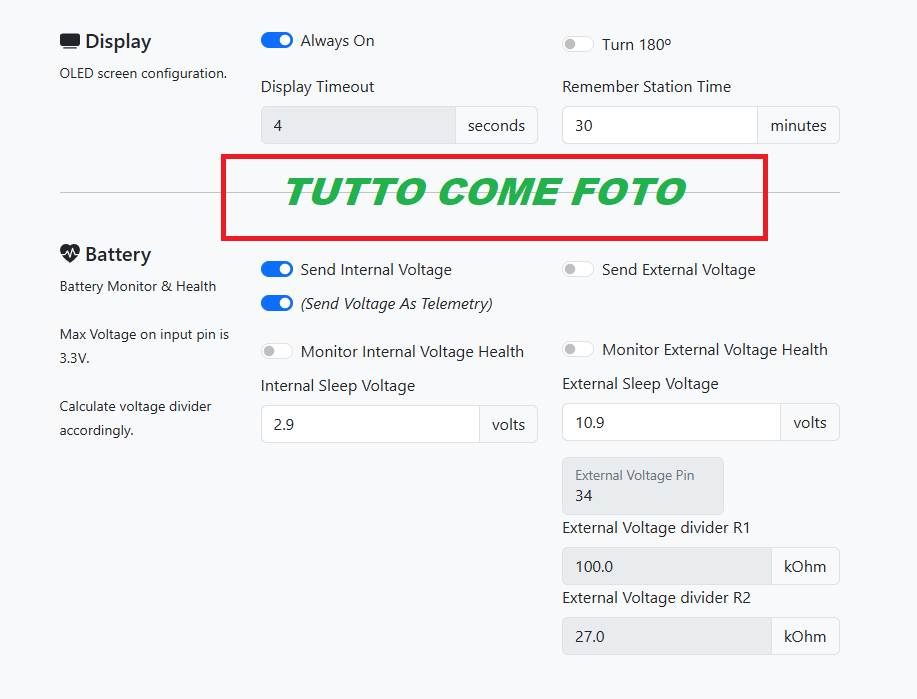This screenshot has height=699, width=917.
Task: Click the External Sleep Voltage input
Action: coord(671,422)
